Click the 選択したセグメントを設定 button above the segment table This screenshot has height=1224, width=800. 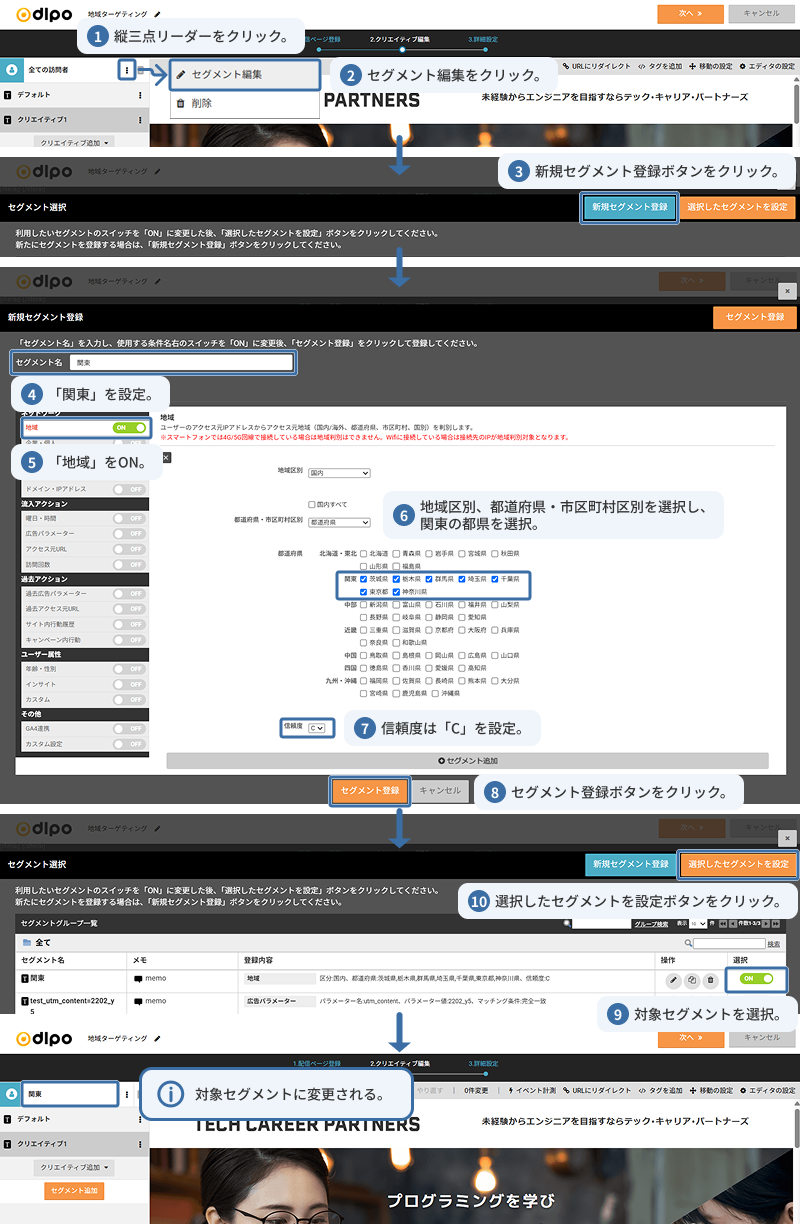[x=738, y=864]
